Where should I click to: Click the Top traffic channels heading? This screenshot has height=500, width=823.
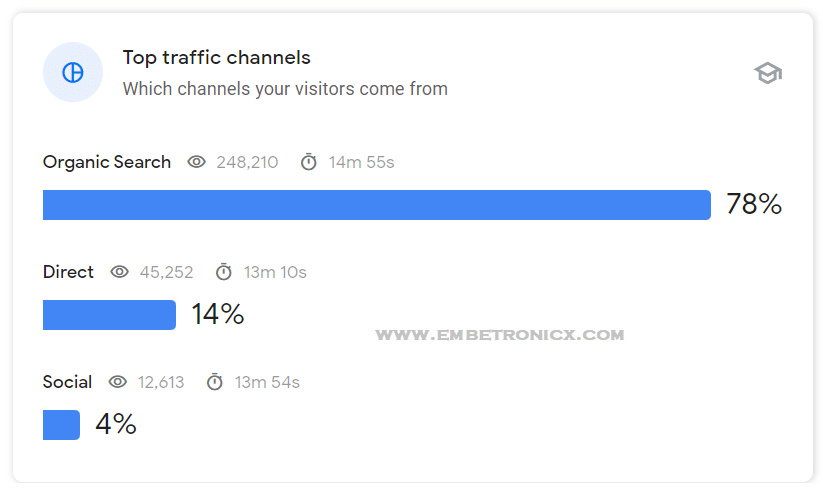217,58
